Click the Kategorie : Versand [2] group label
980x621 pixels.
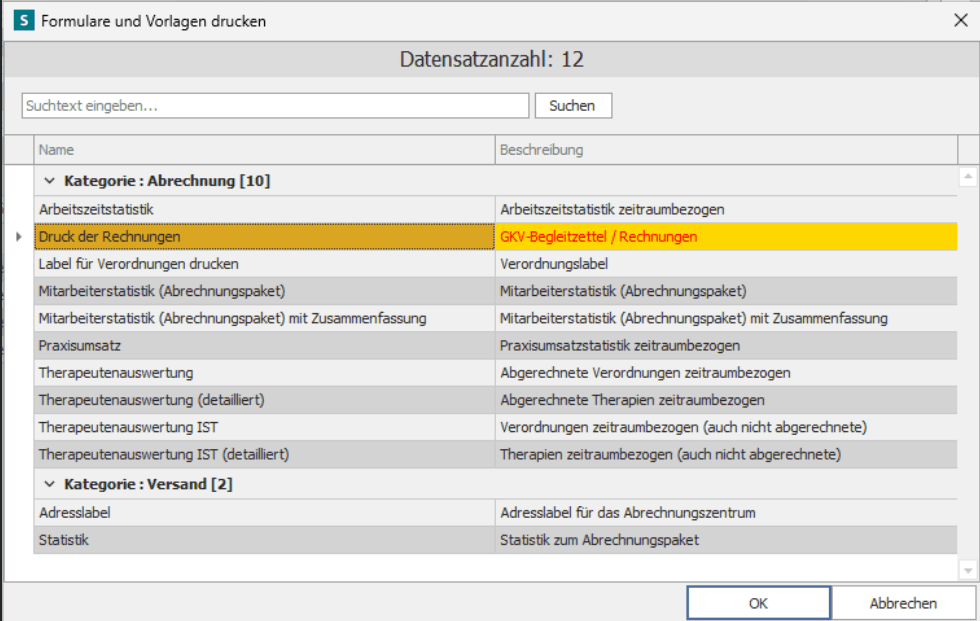click(x=148, y=484)
